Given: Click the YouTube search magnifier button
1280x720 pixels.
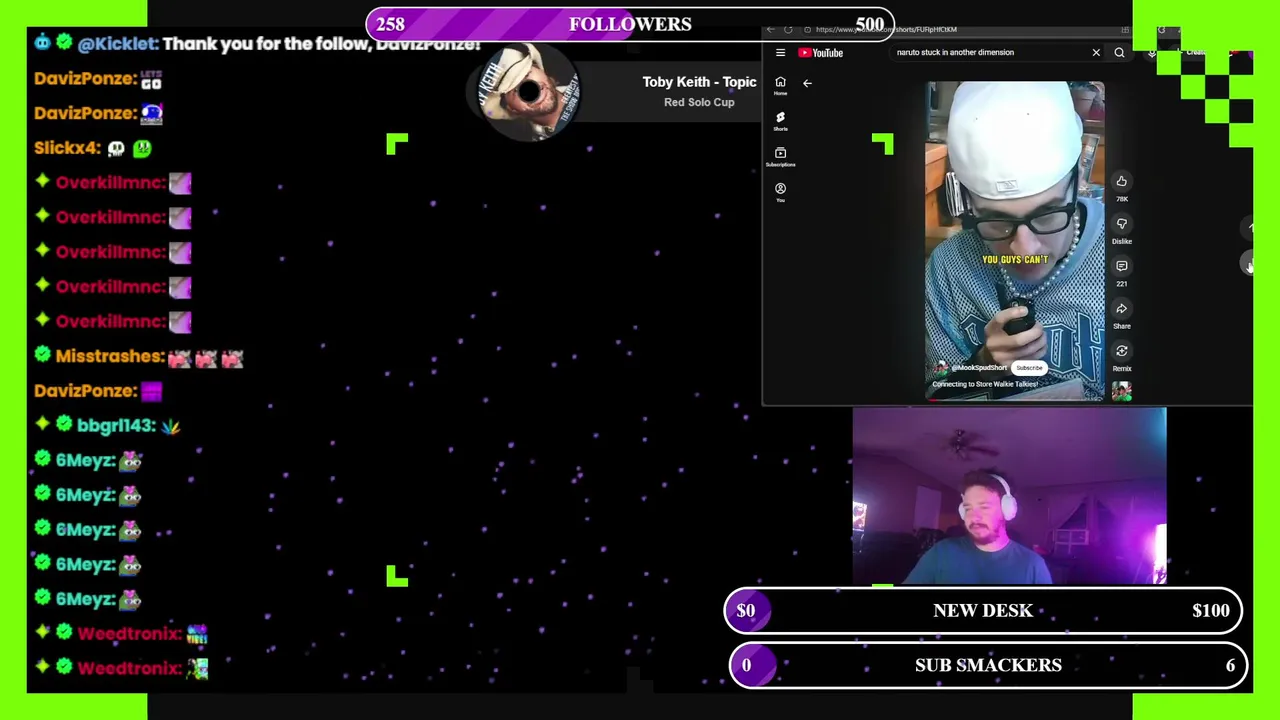Looking at the screenshot, I should click(1119, 52).
